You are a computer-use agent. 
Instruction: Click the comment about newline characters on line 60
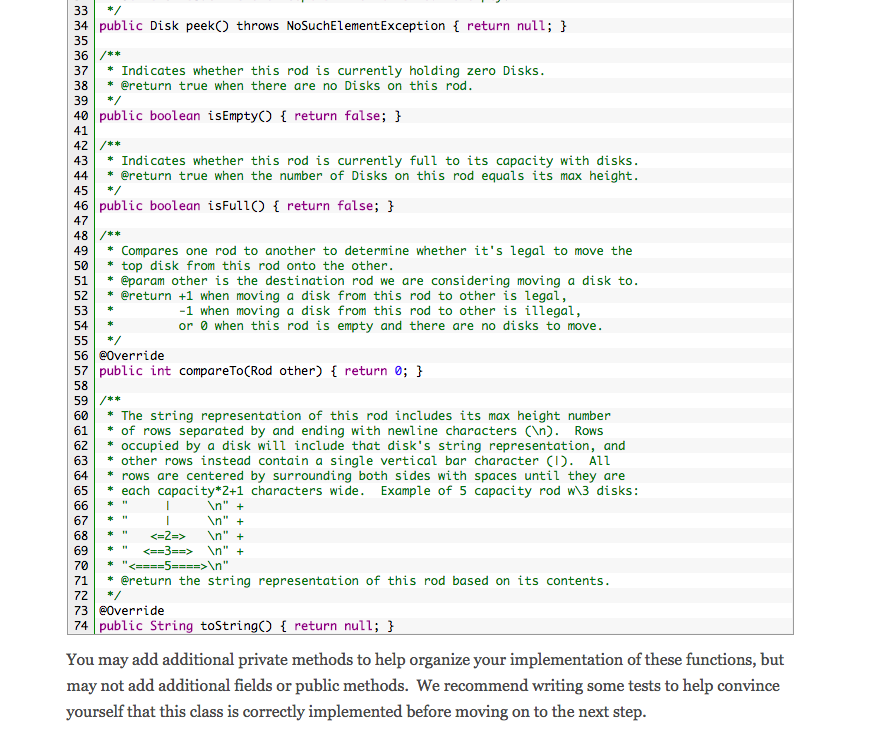(x=350, y=415)
